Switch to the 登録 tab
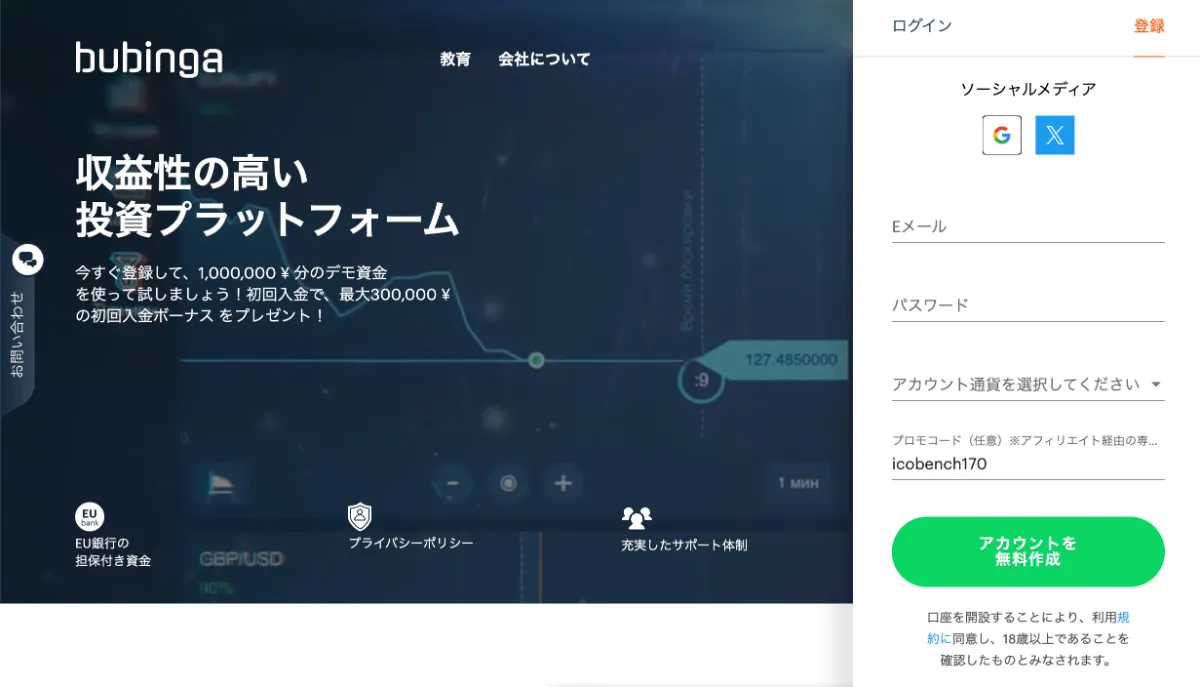Viewport: 1200px width, 687px height. 1149,26
